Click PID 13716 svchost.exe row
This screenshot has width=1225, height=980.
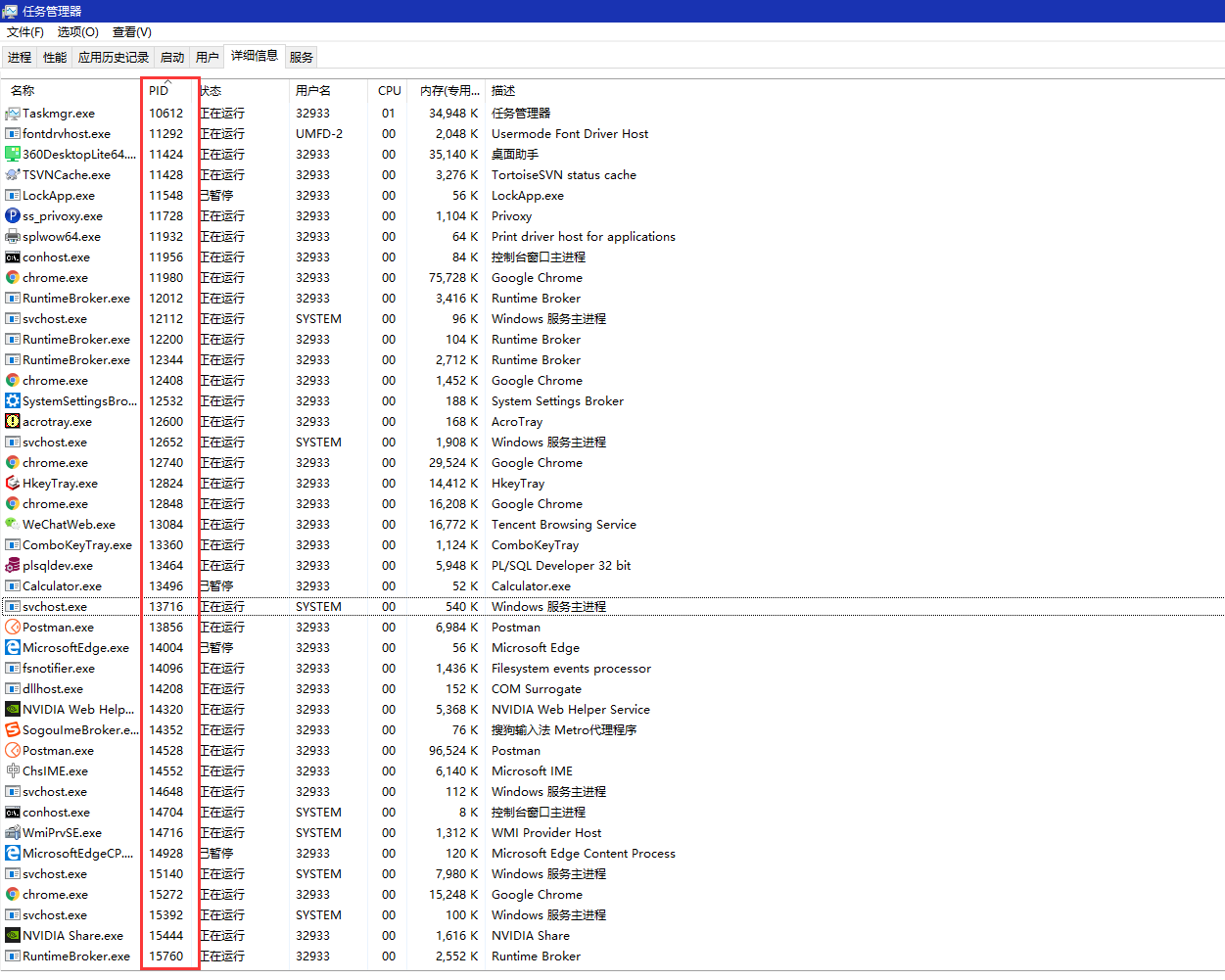612,607
